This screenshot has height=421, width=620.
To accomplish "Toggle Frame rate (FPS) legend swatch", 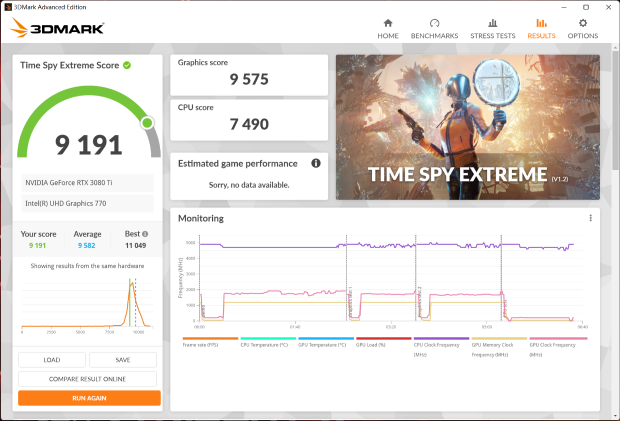I will (x=210, y=338).
